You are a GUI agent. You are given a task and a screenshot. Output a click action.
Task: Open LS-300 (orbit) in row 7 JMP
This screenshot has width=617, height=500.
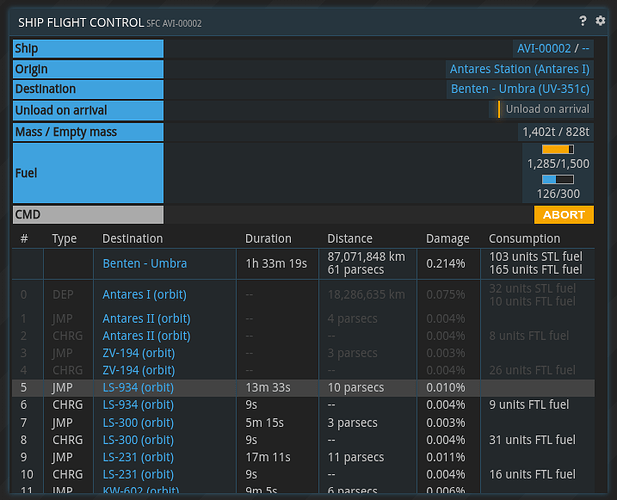(x=138, y=423)
